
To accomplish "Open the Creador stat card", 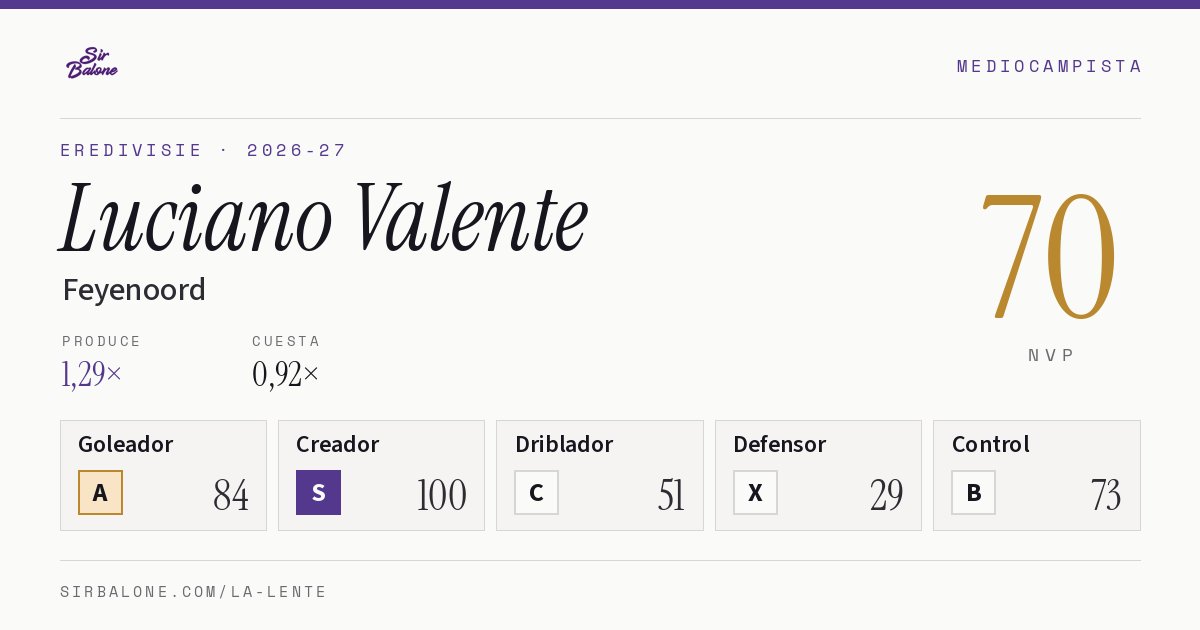I will pyautogui.click(x=381, y=475).
